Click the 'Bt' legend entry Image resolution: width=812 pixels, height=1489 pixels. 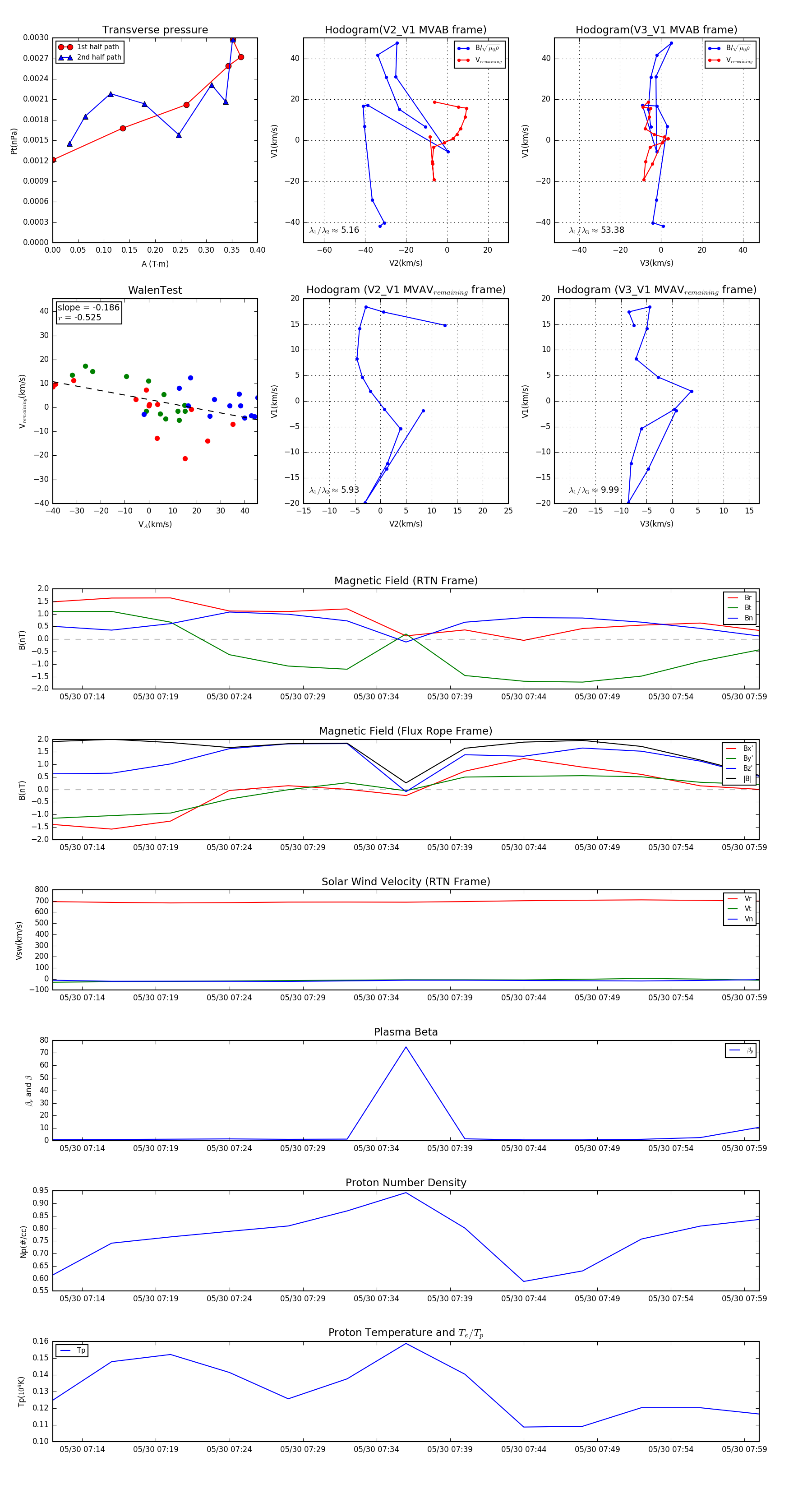tap(740, 607)
